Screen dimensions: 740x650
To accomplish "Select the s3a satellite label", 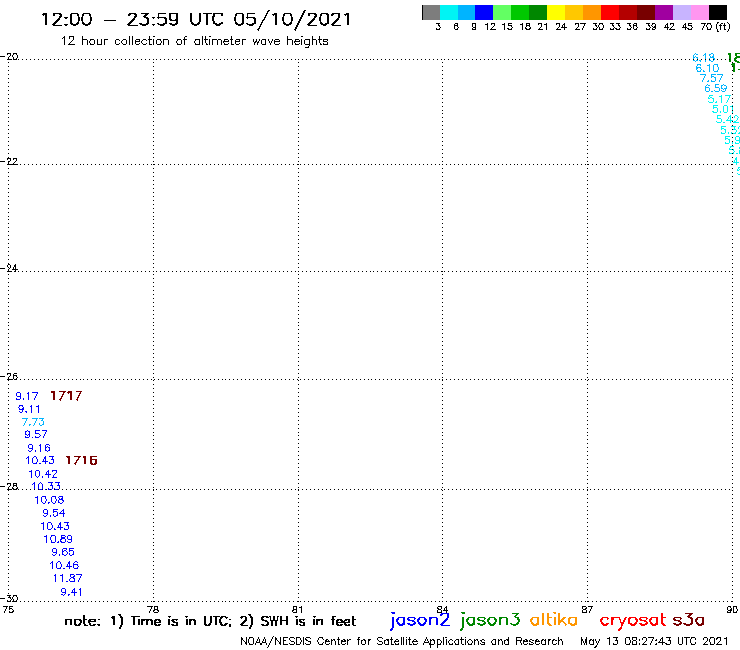I will tap(689, 620).
